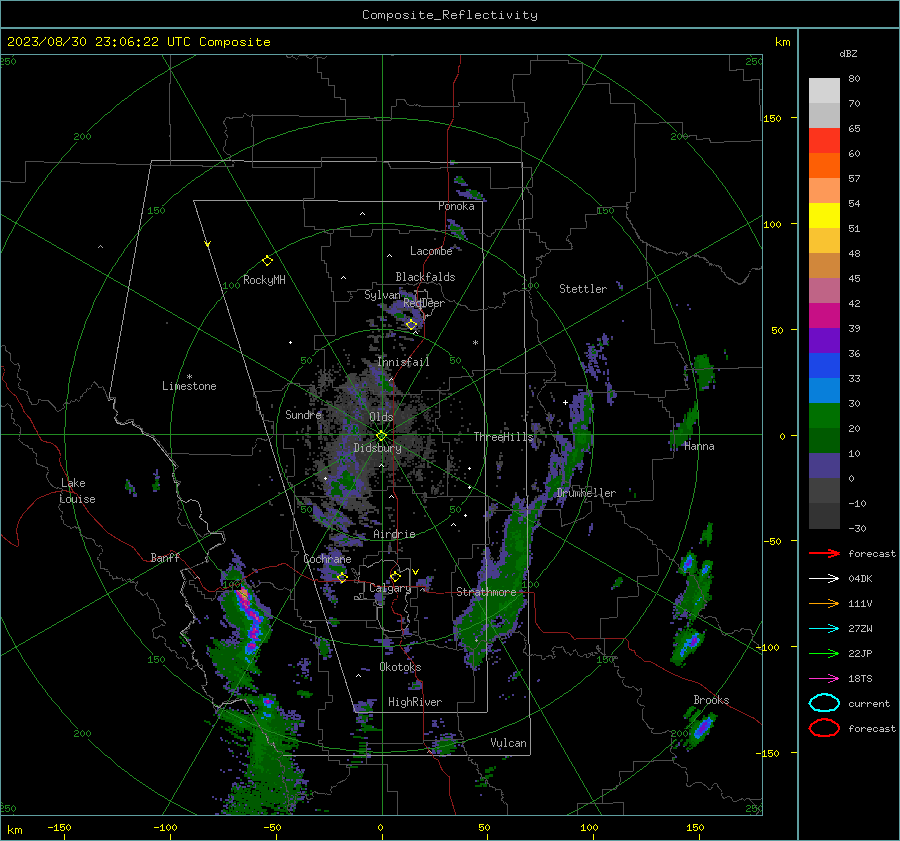Click the Sylvan map label

click(x=382, y=295)
